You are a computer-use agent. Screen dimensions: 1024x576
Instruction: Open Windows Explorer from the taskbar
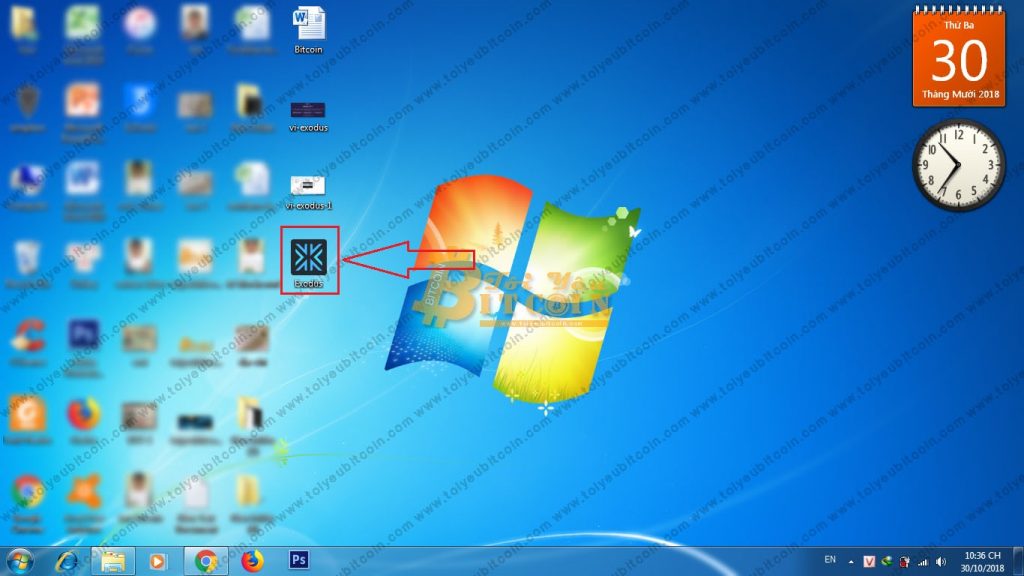point(113,561)
